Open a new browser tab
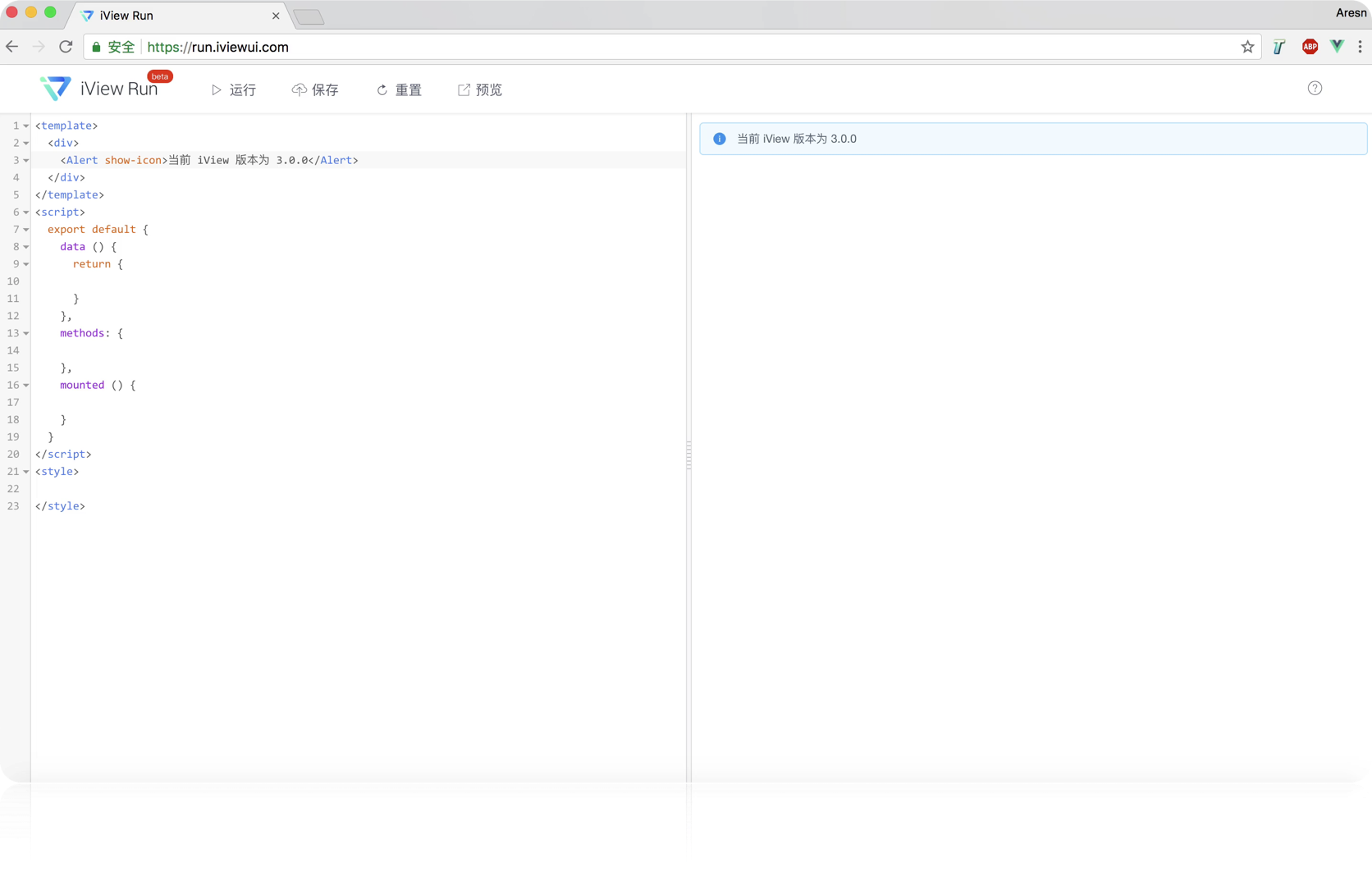Viewport: 1372px width, 882px height. coord(309,17)
